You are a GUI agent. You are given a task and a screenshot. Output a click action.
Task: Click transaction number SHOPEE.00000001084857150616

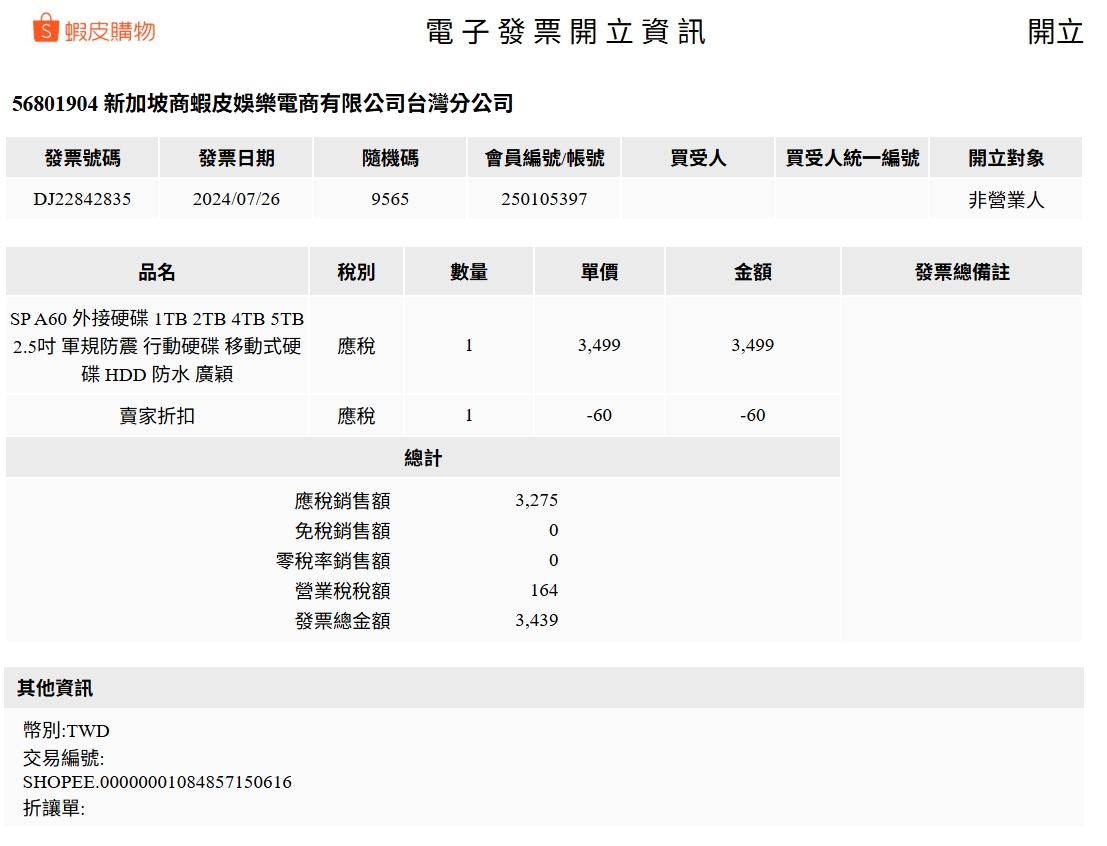coord(157,782)
